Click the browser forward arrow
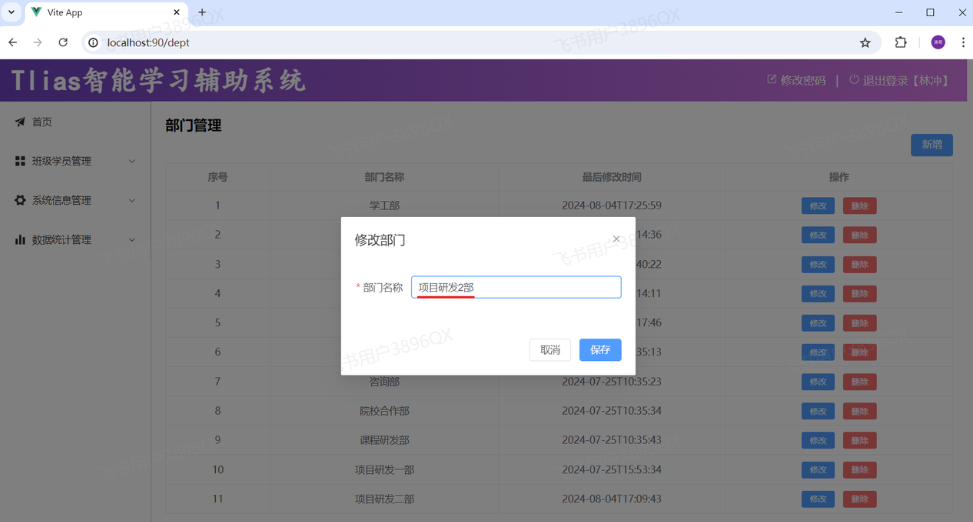This screenshot has height=522, width=973. pyautogui.click(x=38, y=42)
